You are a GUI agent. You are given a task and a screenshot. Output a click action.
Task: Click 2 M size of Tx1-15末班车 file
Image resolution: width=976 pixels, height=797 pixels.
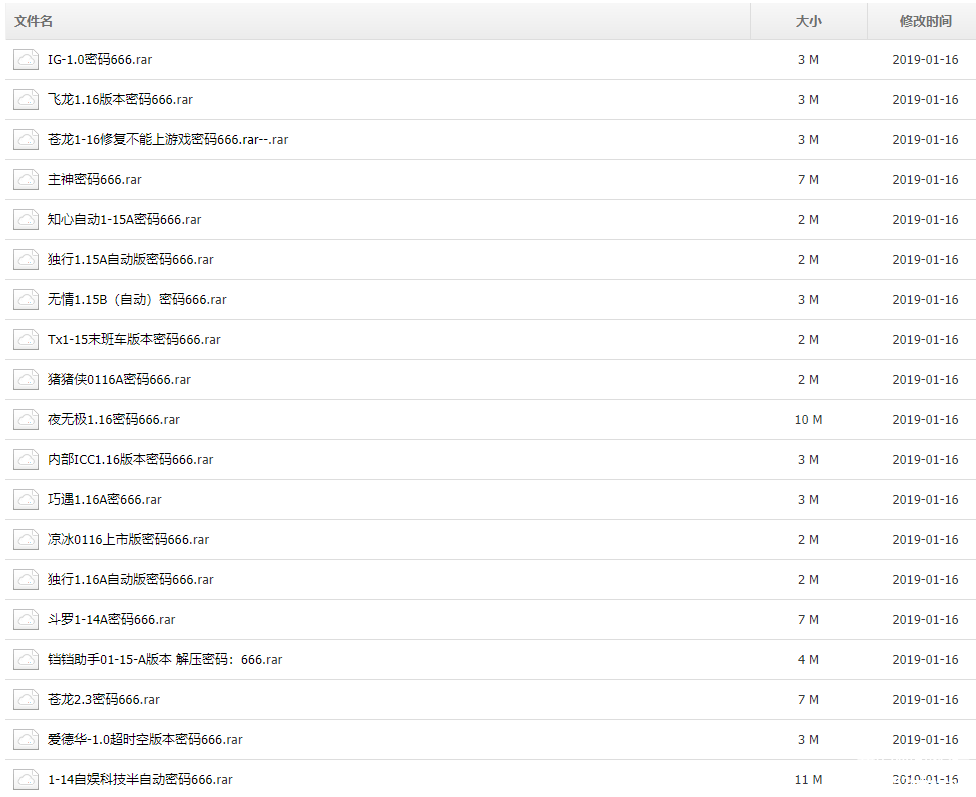809,339
